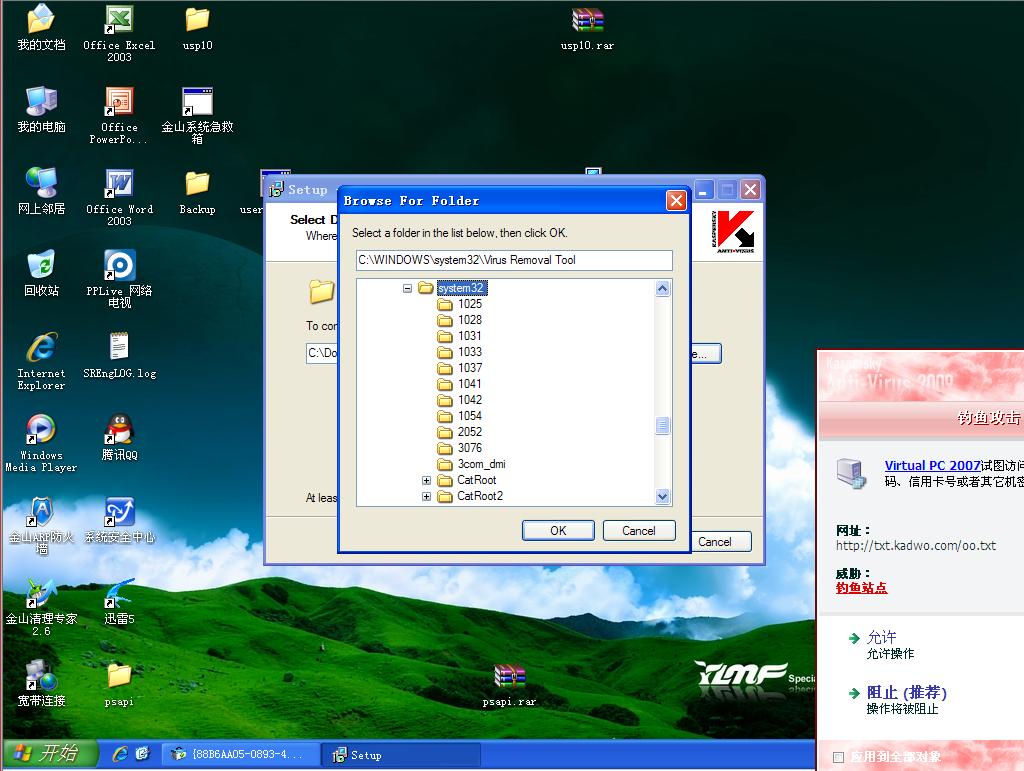Open the 回收站 Recycle Bin icon
This screenshot has height=771, width=1024.
tap(41, 267)
